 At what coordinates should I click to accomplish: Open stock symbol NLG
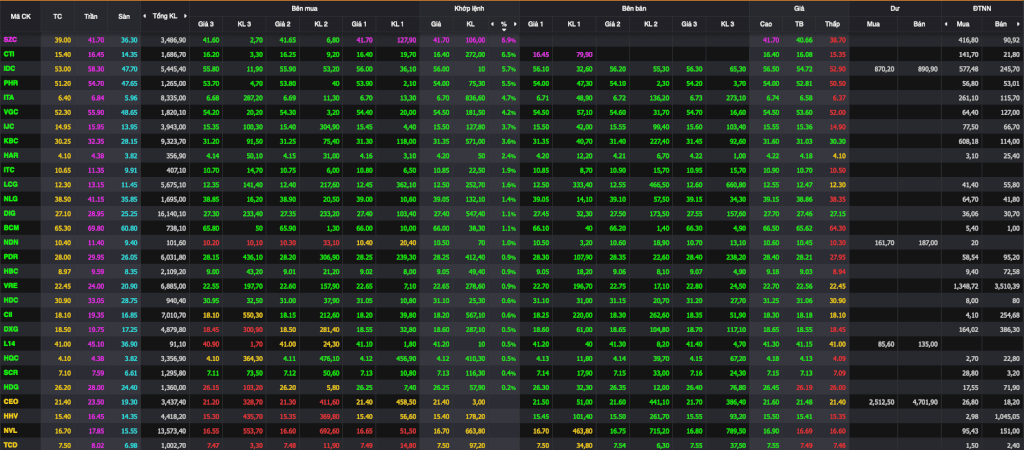click(10, 199)
